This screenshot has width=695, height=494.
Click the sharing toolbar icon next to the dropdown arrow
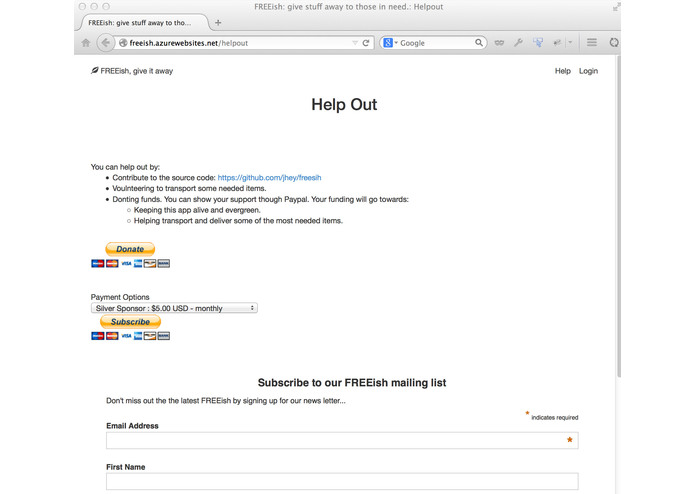tap(557, 43)
